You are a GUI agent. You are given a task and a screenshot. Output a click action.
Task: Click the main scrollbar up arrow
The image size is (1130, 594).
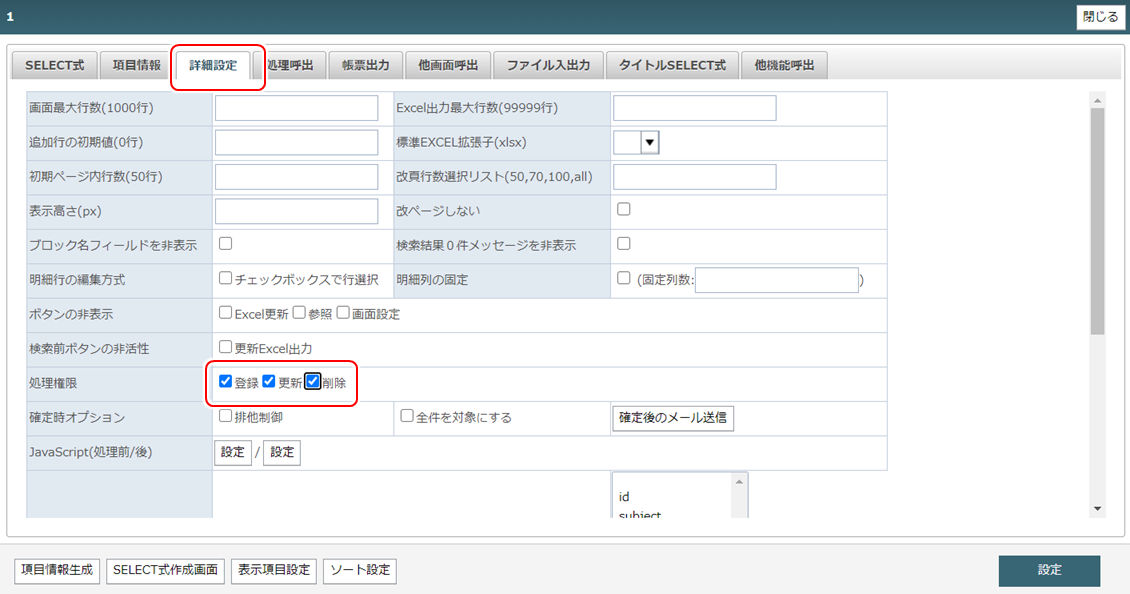point(1098,101)
